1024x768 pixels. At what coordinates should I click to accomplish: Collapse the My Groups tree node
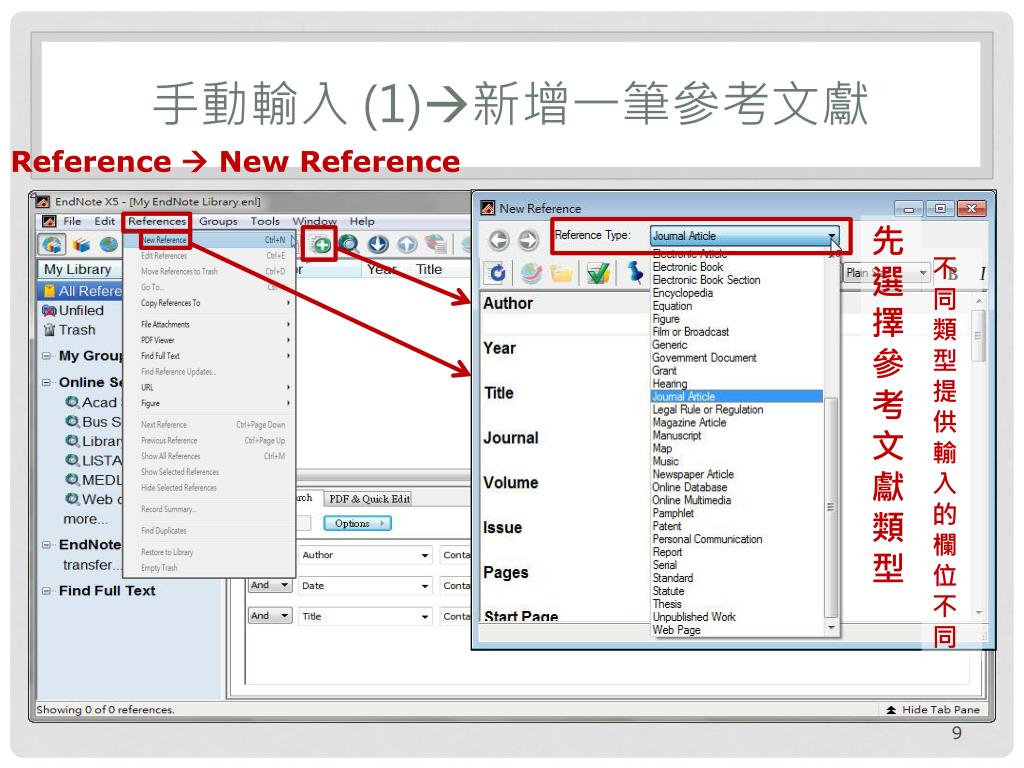point(46,356)
